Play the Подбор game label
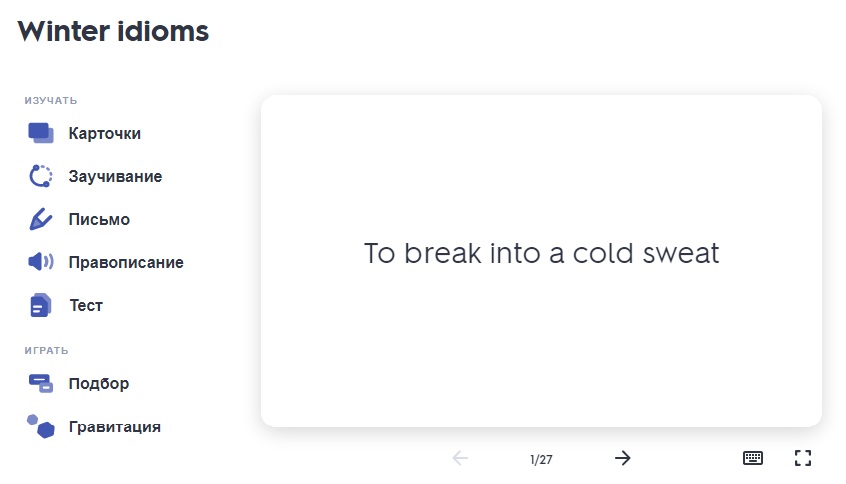846x484 pixels. coord(99,383)
